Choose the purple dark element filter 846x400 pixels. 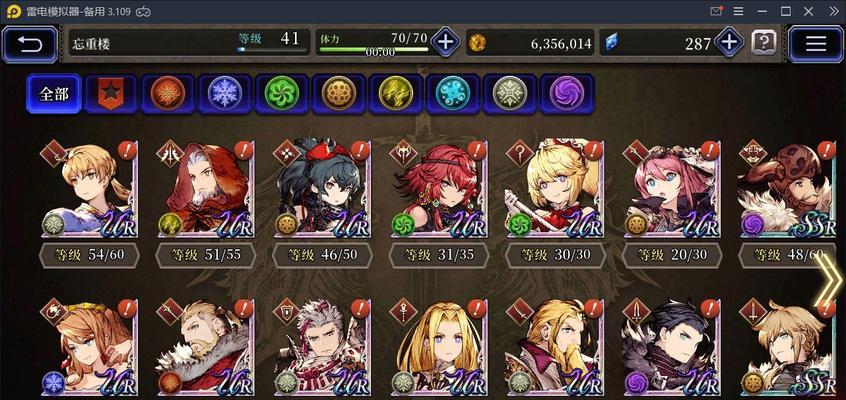click(x=567, y=94)
